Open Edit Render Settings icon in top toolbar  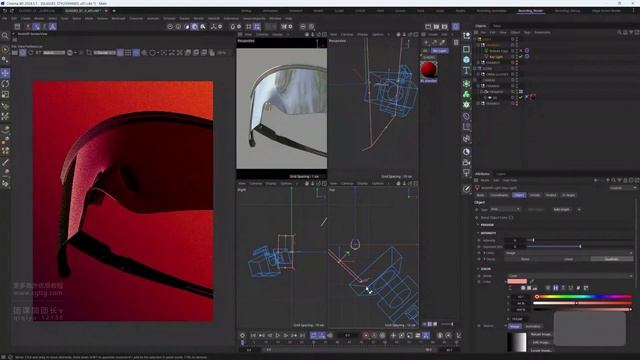[x=444, y=27]
